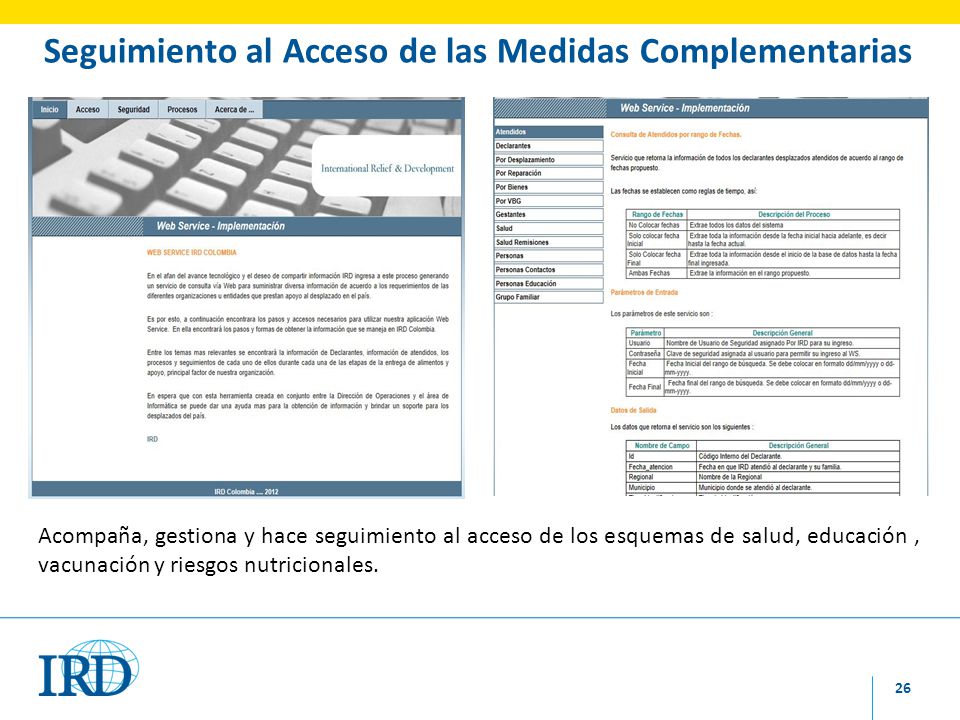Screen dimensions: 960x720
Task: Click the Parámetro column header
Action: pyautogui.click(x=645, y=333)
